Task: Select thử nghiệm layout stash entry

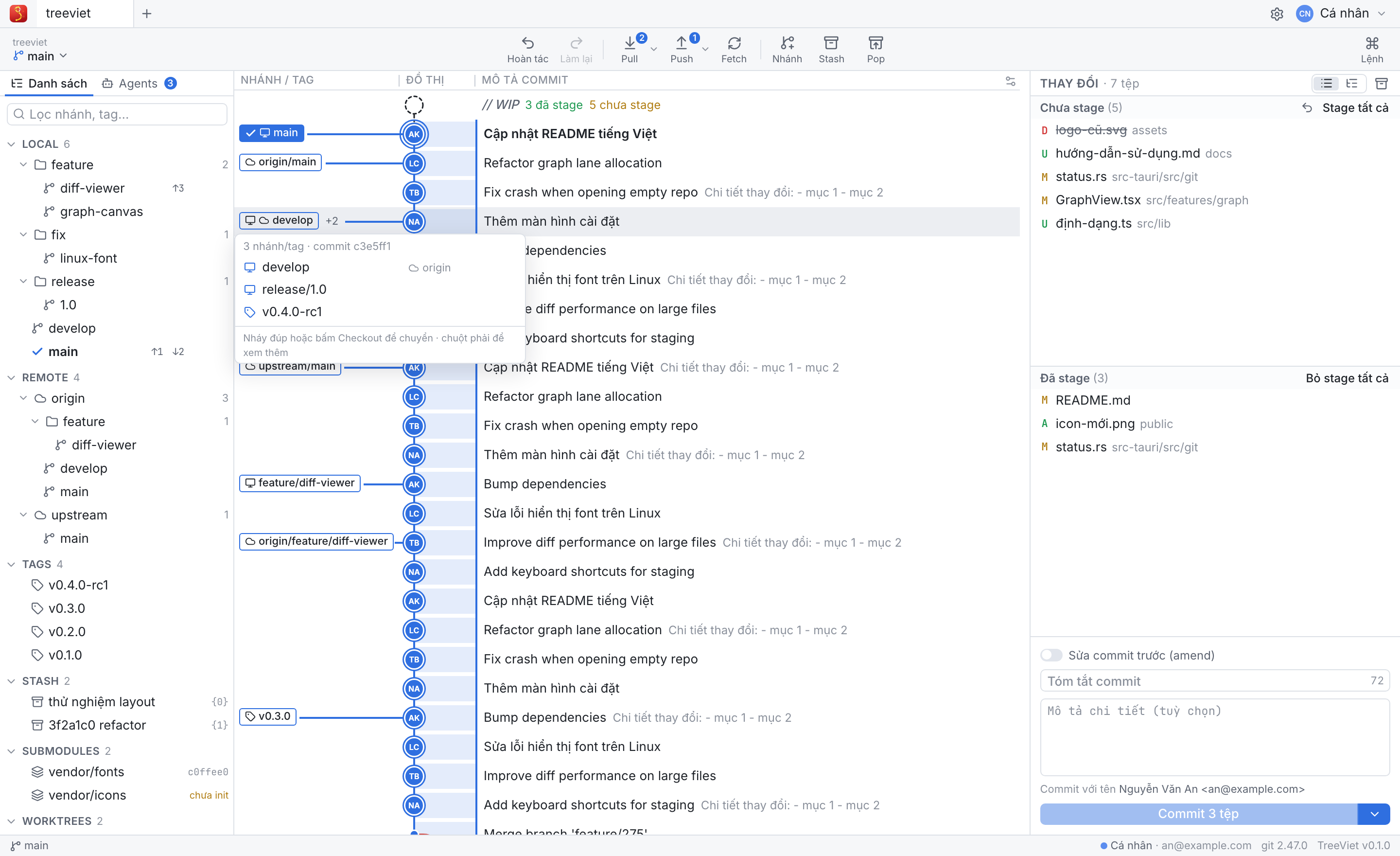Action: click(x=117, y=702)
